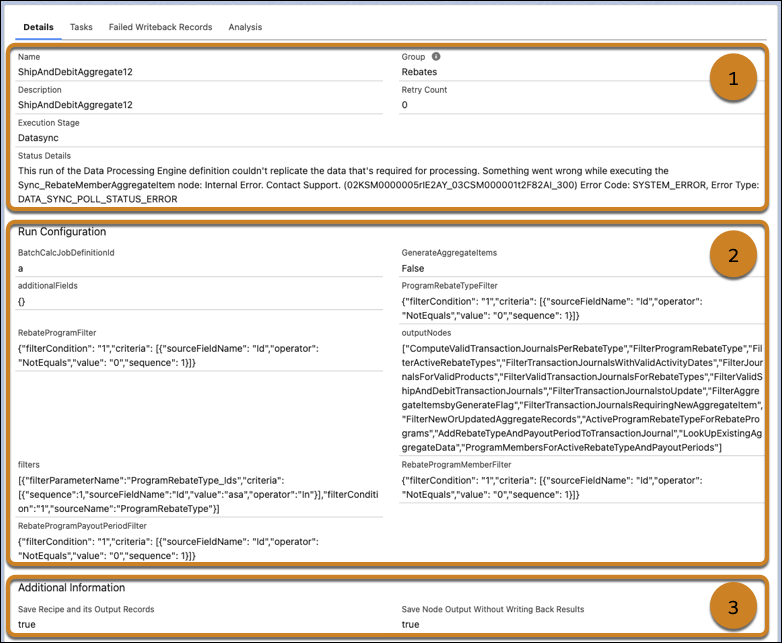The height and width of the screenshot is (643, 782).
Task: Click the Additional Information section heading
Action: [x=71, y=588]
